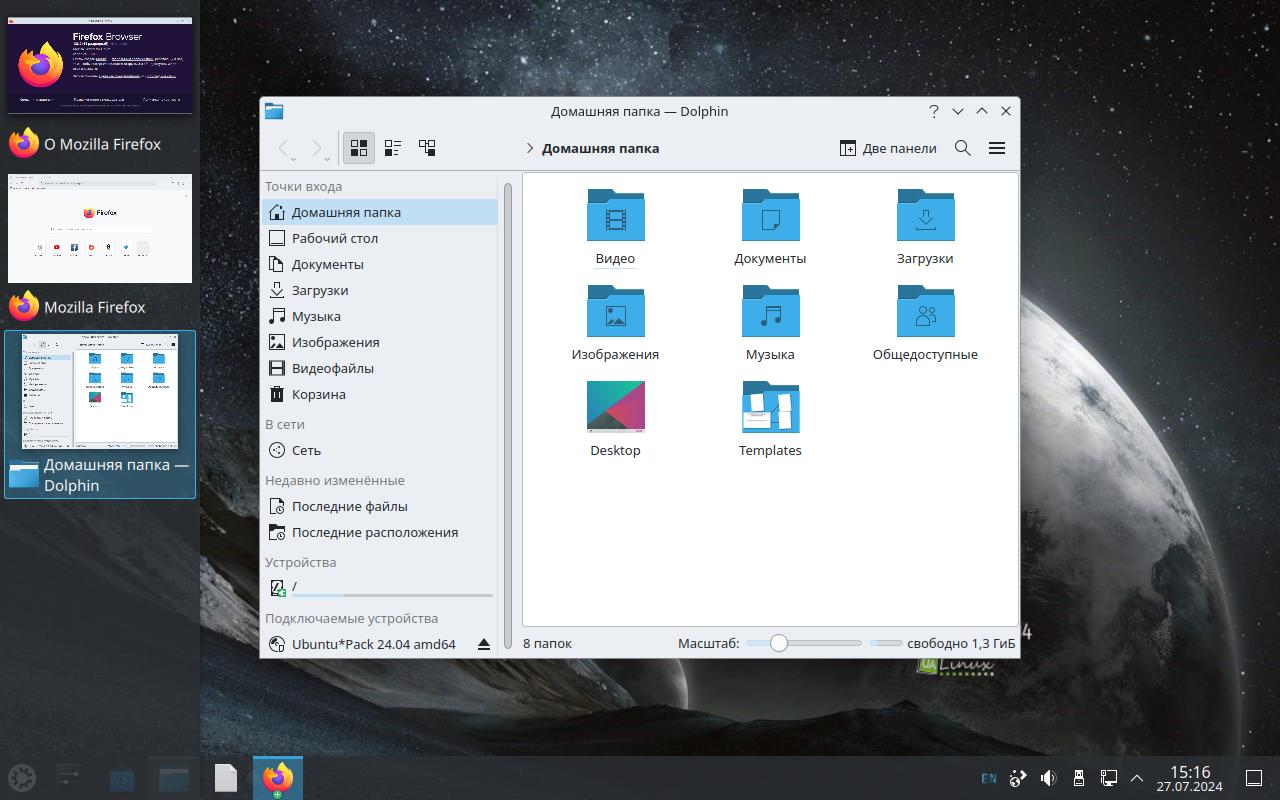Open the back button history dropdown arrow
Viewport: 1280px width, 800px height.
[x=296, y=157]
